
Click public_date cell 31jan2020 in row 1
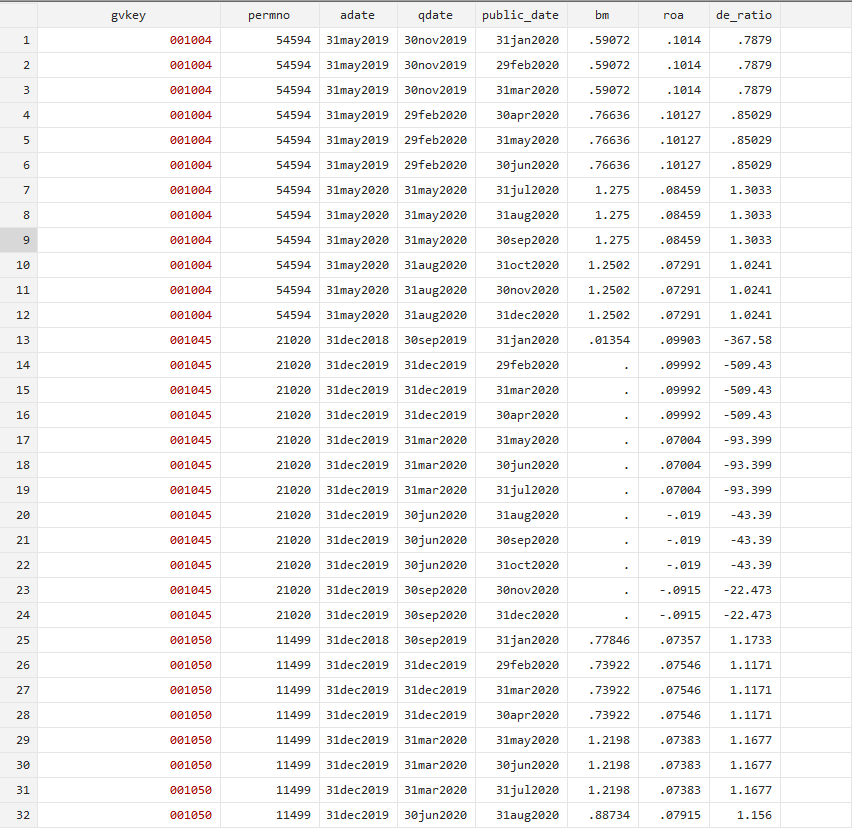[x=521, y=40]
